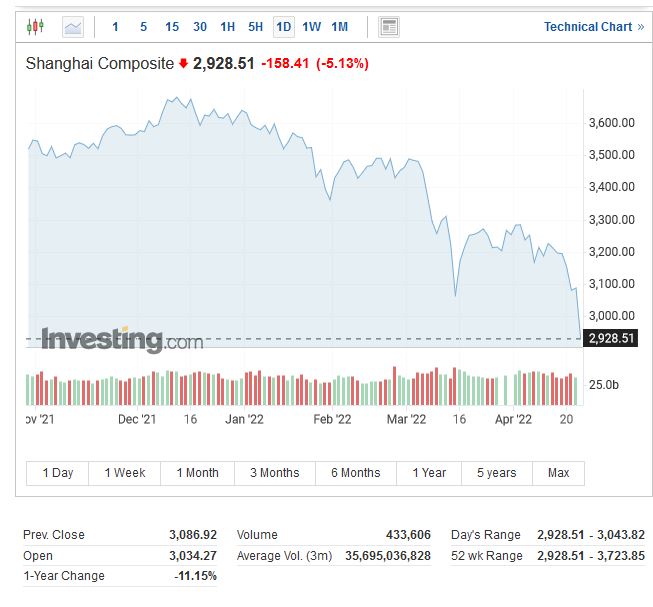Viewport: 653px width, 607px height.
Task: Click the Investing.com watermark logo
Action: [121, 340]
